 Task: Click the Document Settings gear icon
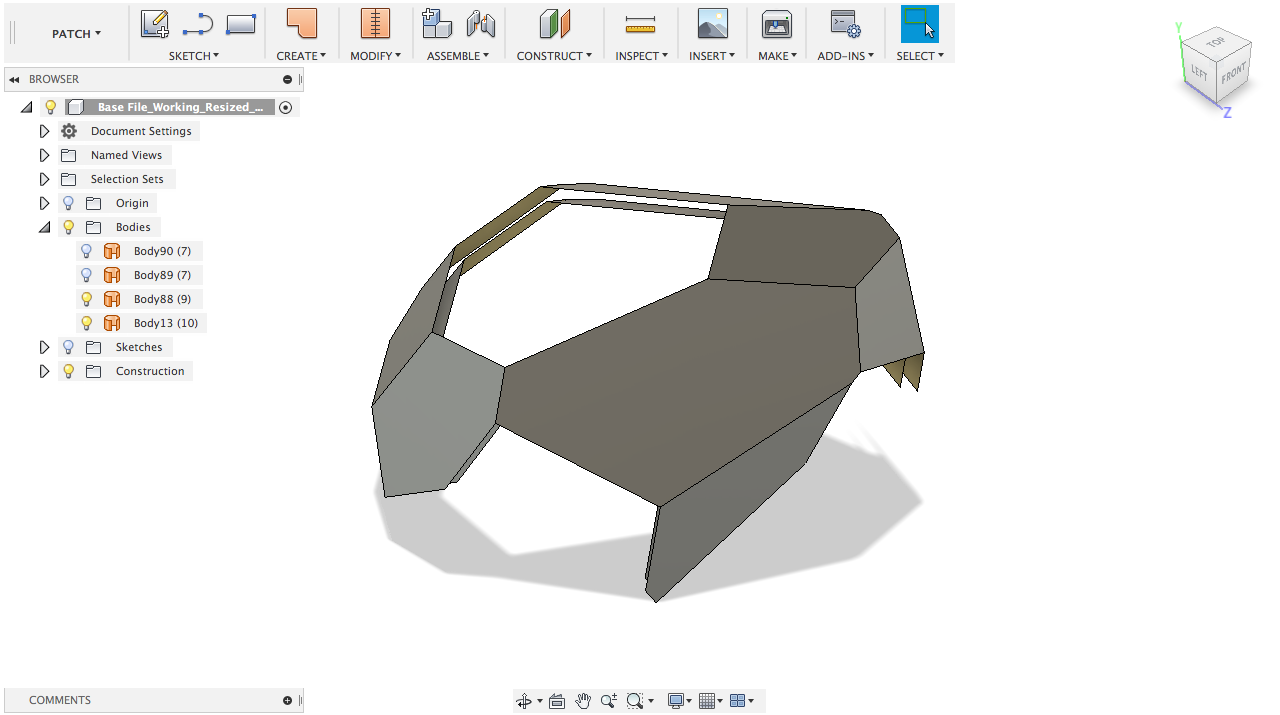click(69, 131)
